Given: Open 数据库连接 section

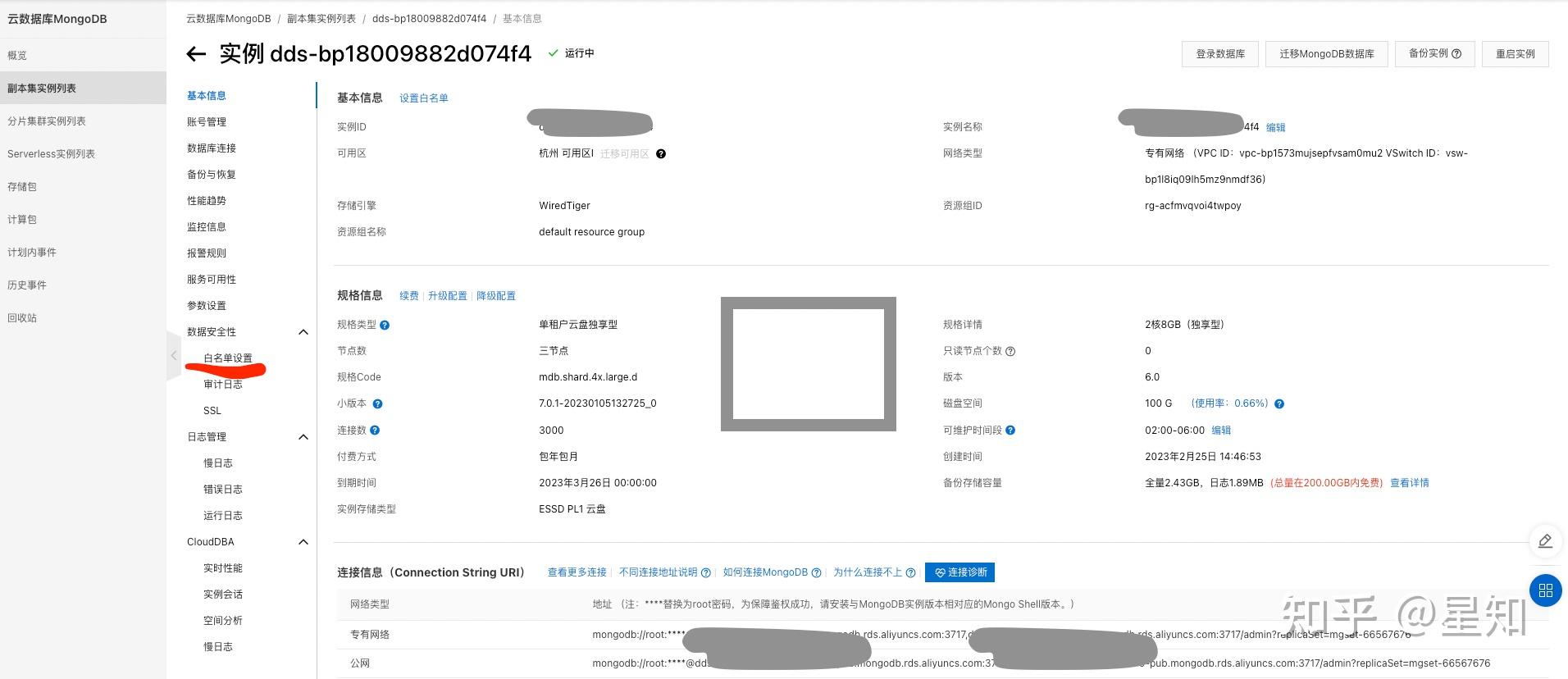Looking at the screenshot, I should 212,148.
